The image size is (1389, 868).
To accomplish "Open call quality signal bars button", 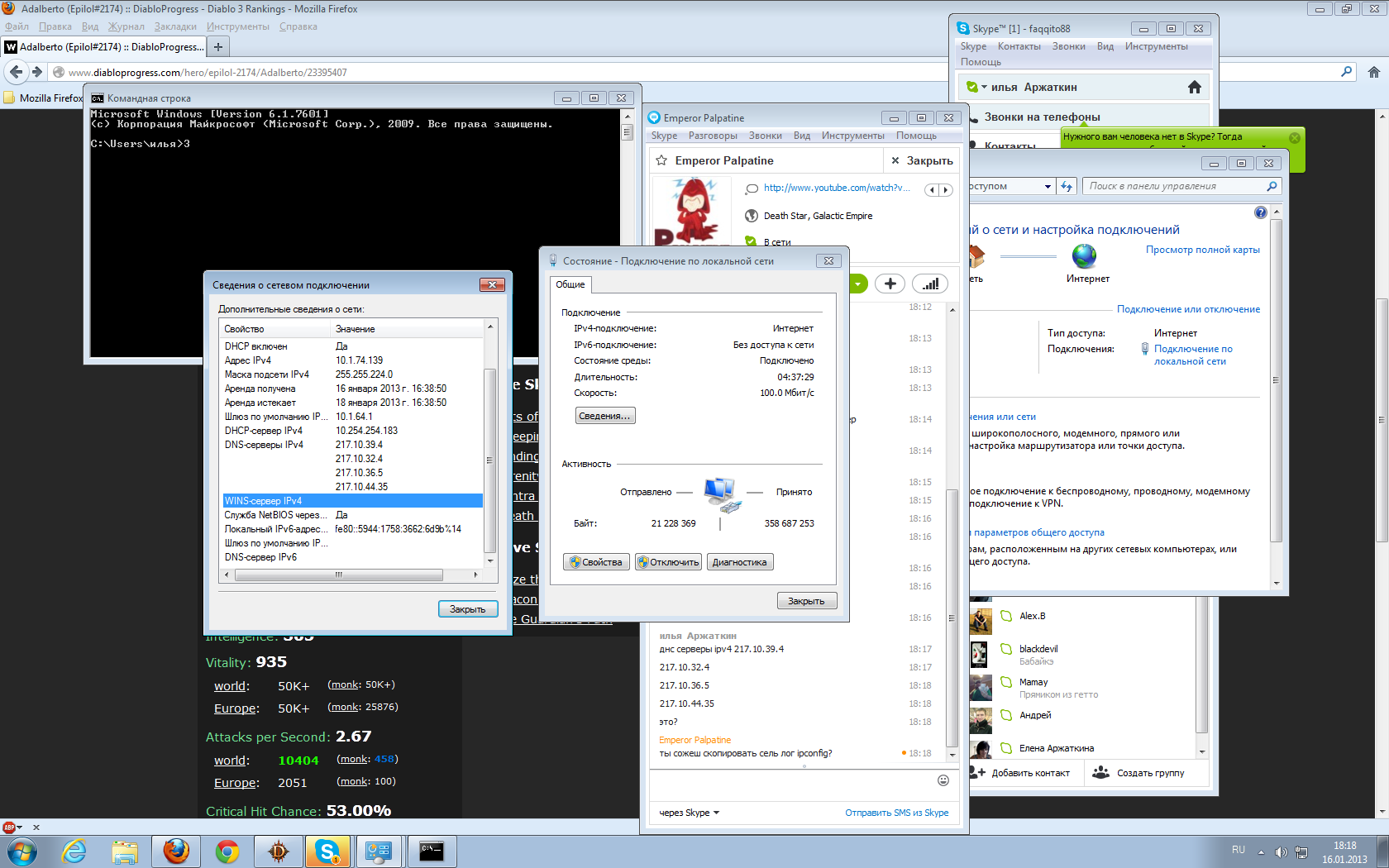I will point(931,284).
